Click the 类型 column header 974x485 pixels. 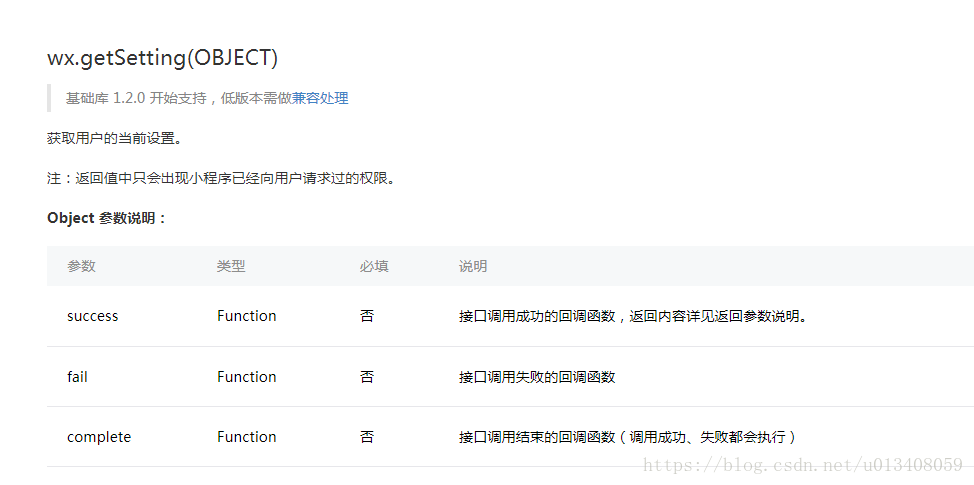click(x=231, y=266)
